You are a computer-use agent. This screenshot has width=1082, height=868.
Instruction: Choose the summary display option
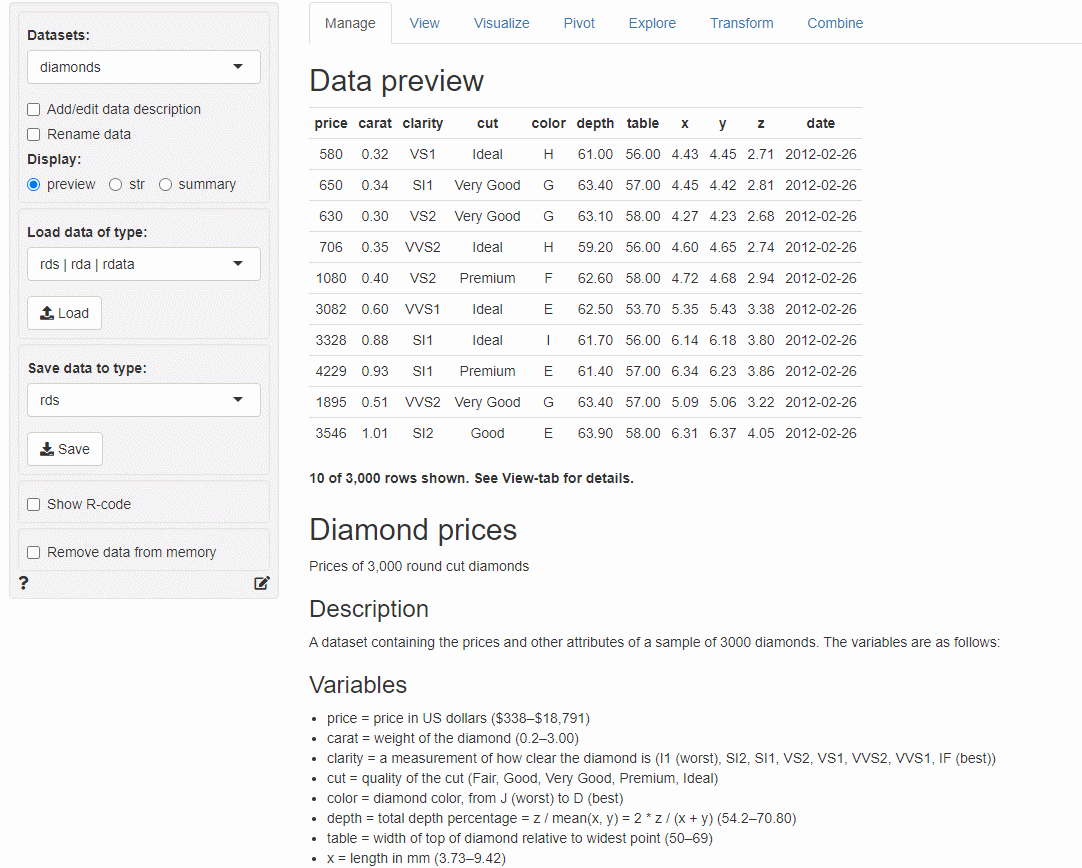tap(166, 184)
